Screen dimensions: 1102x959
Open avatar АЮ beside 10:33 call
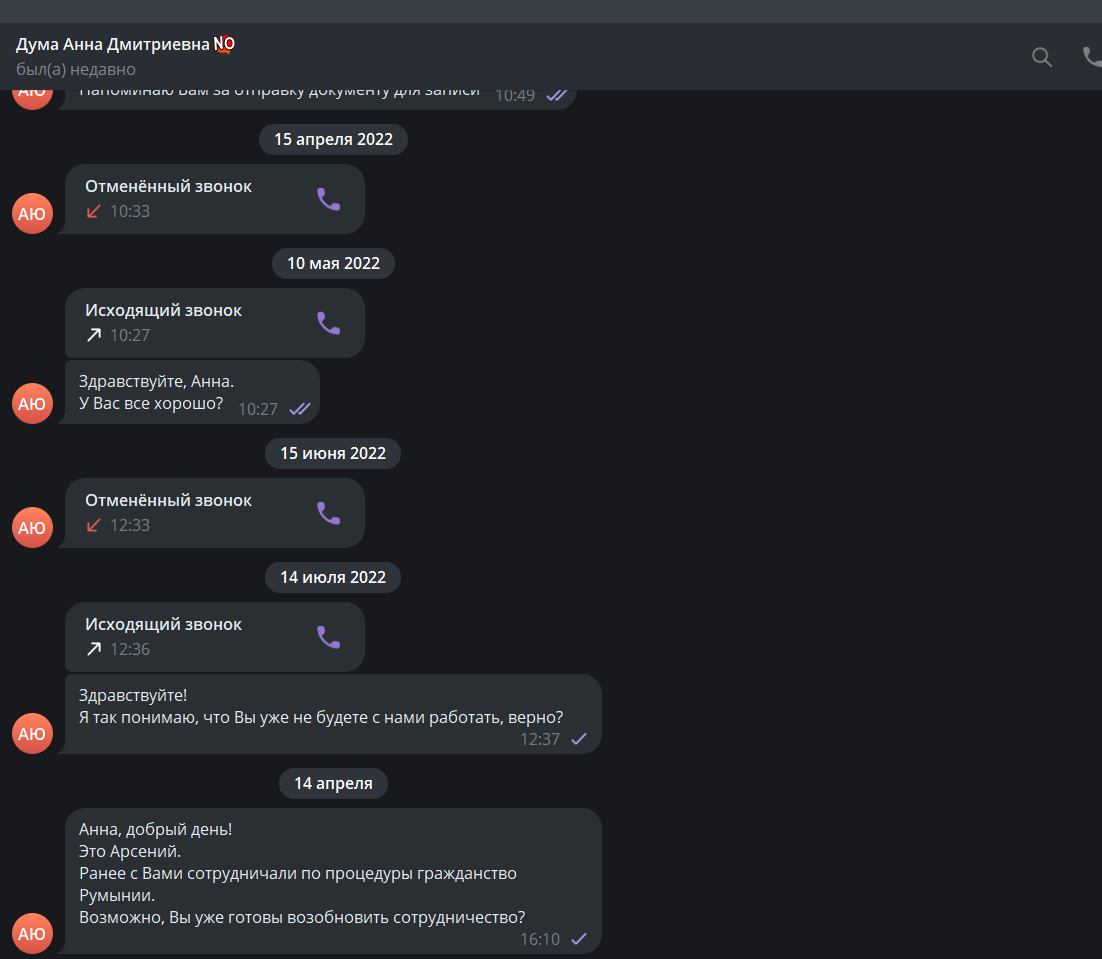(x=32, y=214)
